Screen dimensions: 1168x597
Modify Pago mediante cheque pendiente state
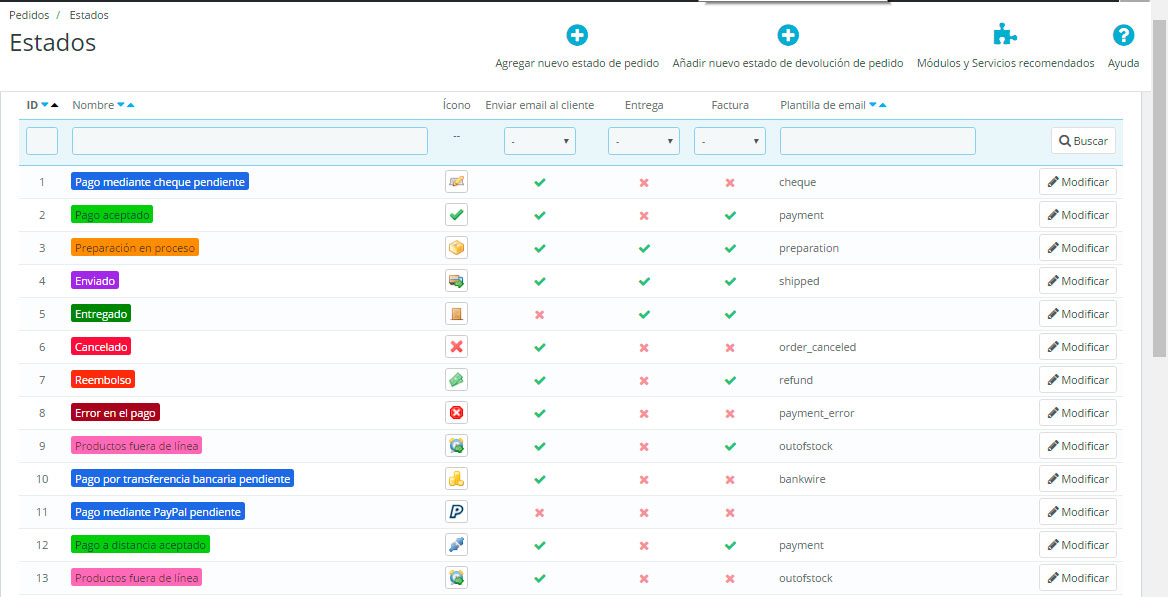[1078, 182]
